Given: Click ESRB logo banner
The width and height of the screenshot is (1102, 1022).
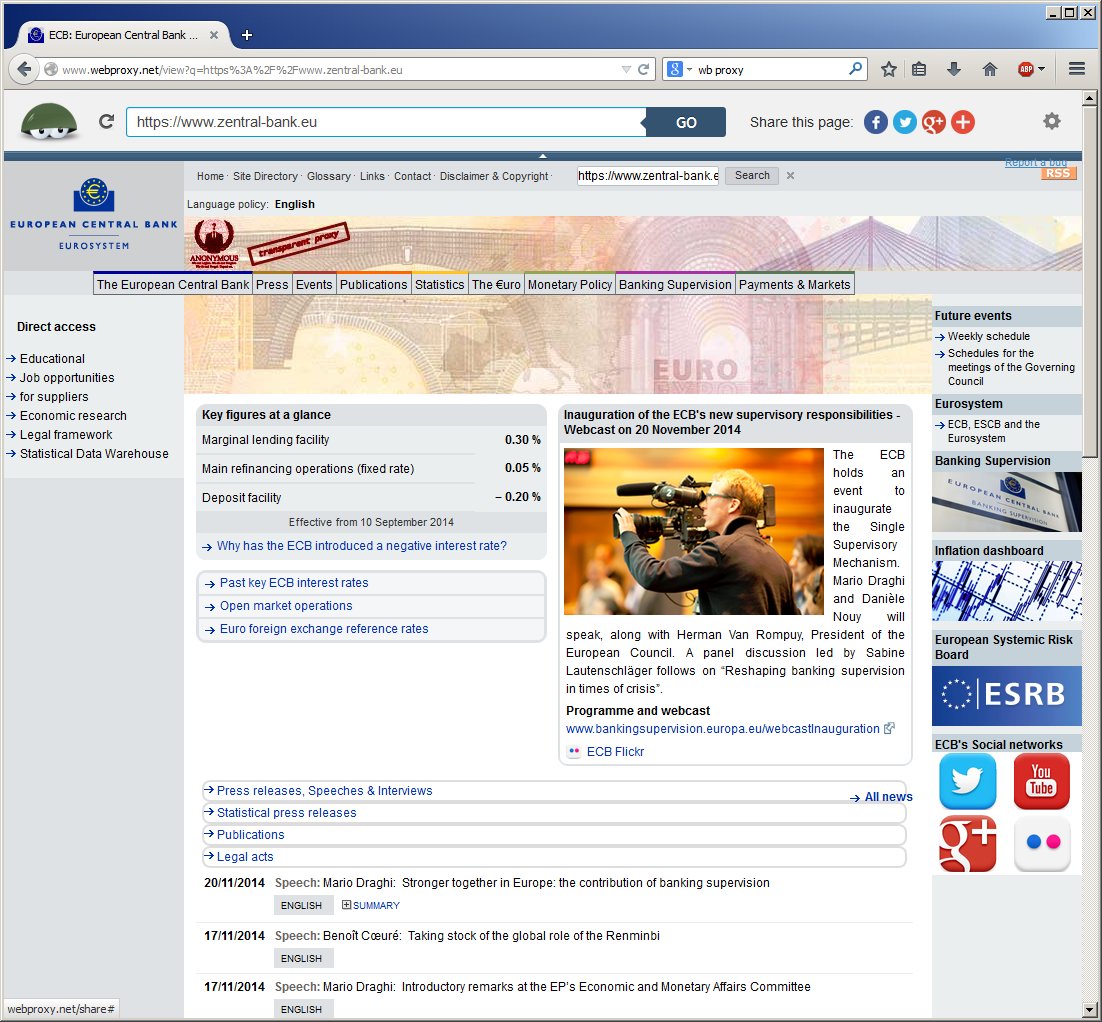Looking at the screenshot, I should pos(1006,695).
